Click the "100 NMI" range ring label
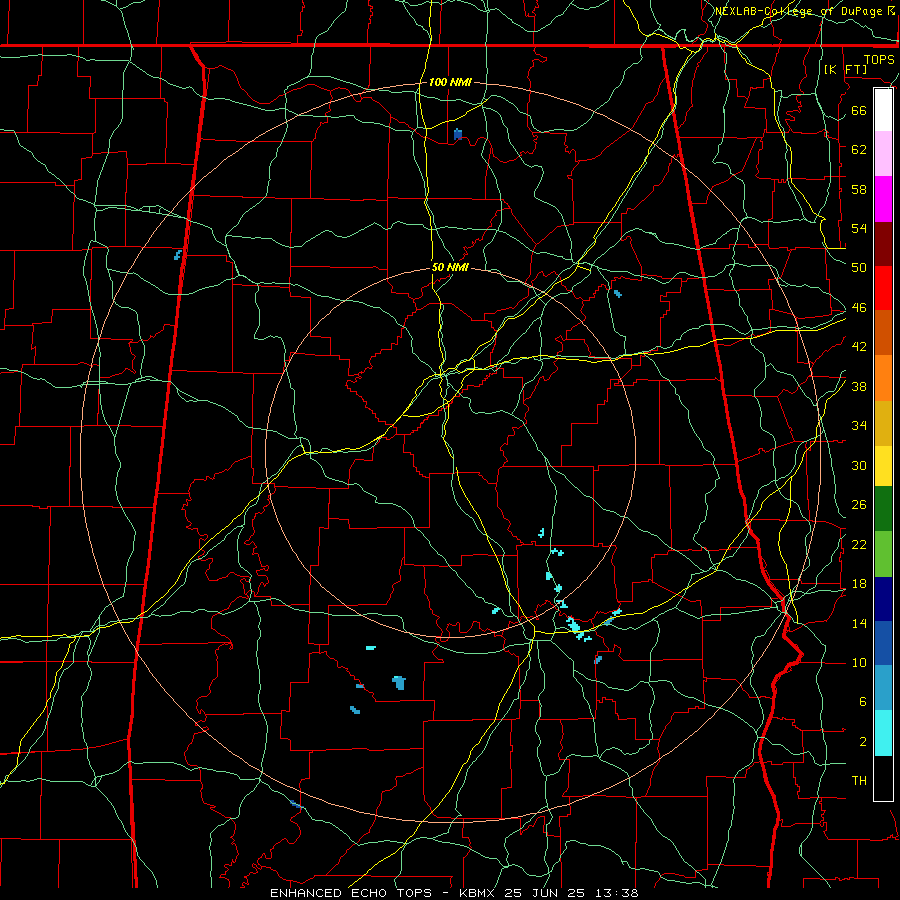Image resolution: width=900 pixels, height=900 pixels. click(450, 82)
